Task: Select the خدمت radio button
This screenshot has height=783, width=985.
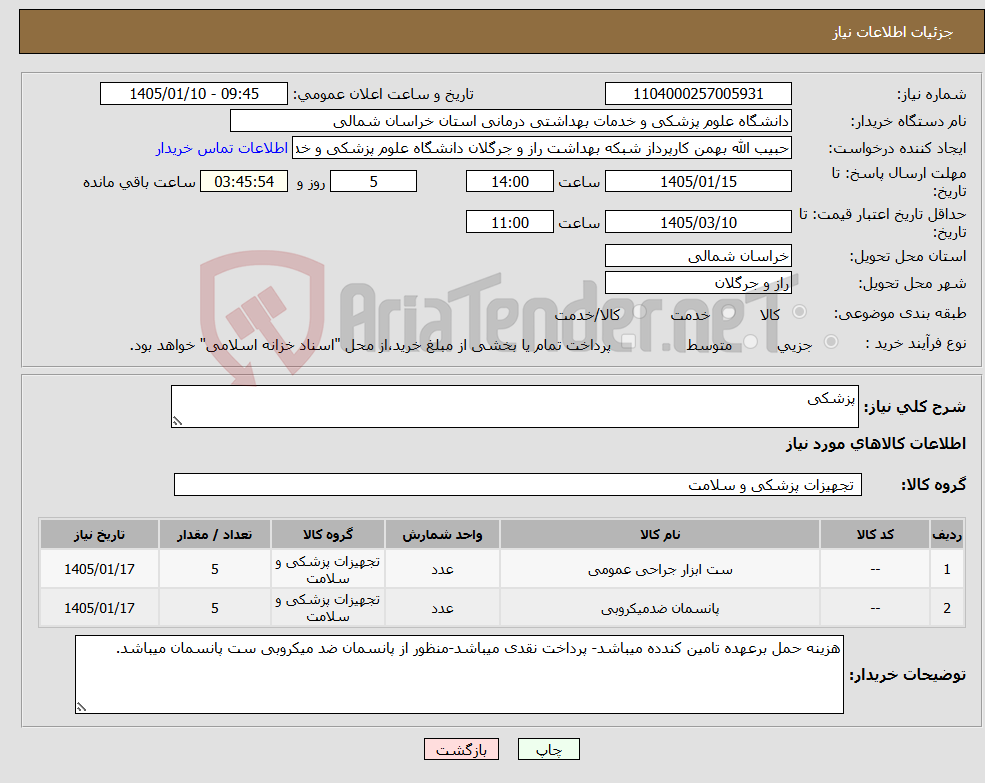Action: (728, 312)
